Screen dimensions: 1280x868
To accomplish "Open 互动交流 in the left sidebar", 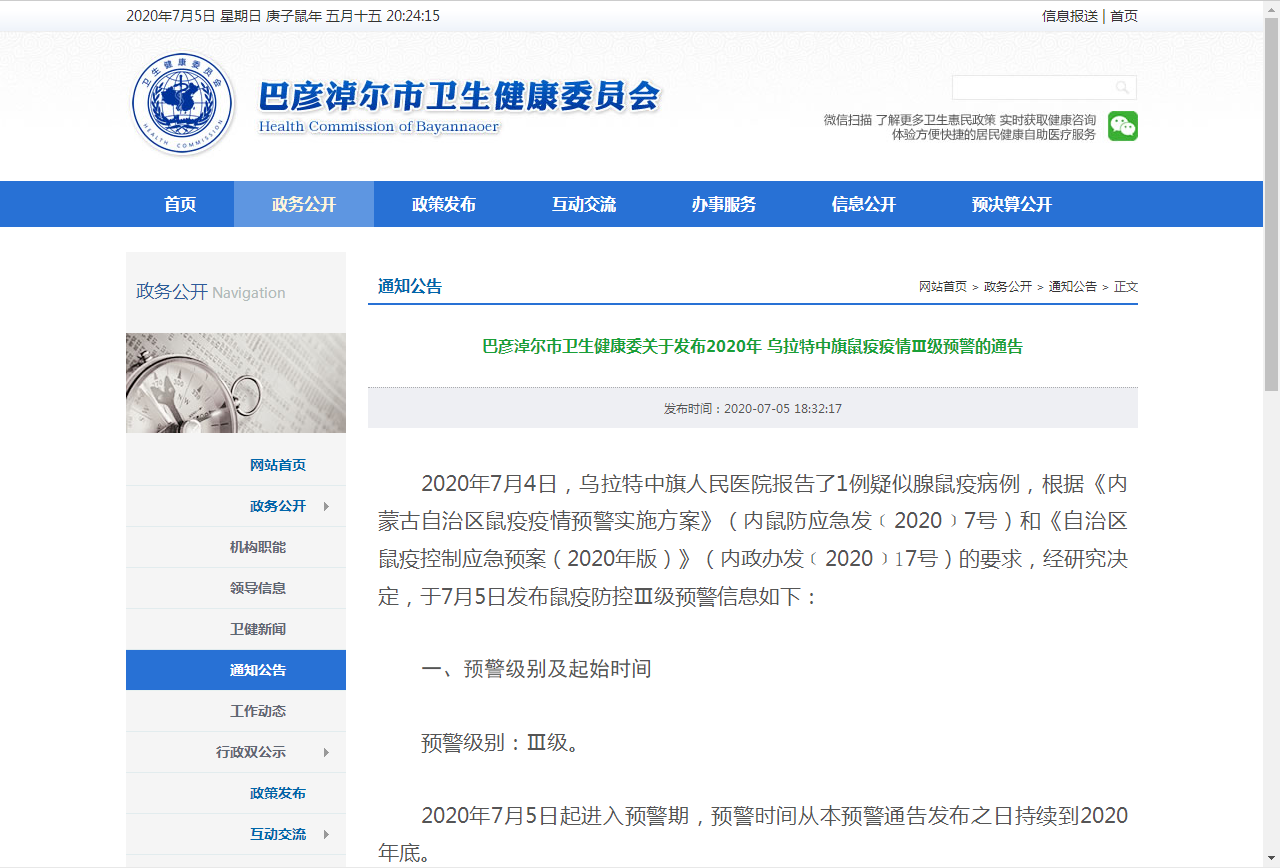I will 278,834.
